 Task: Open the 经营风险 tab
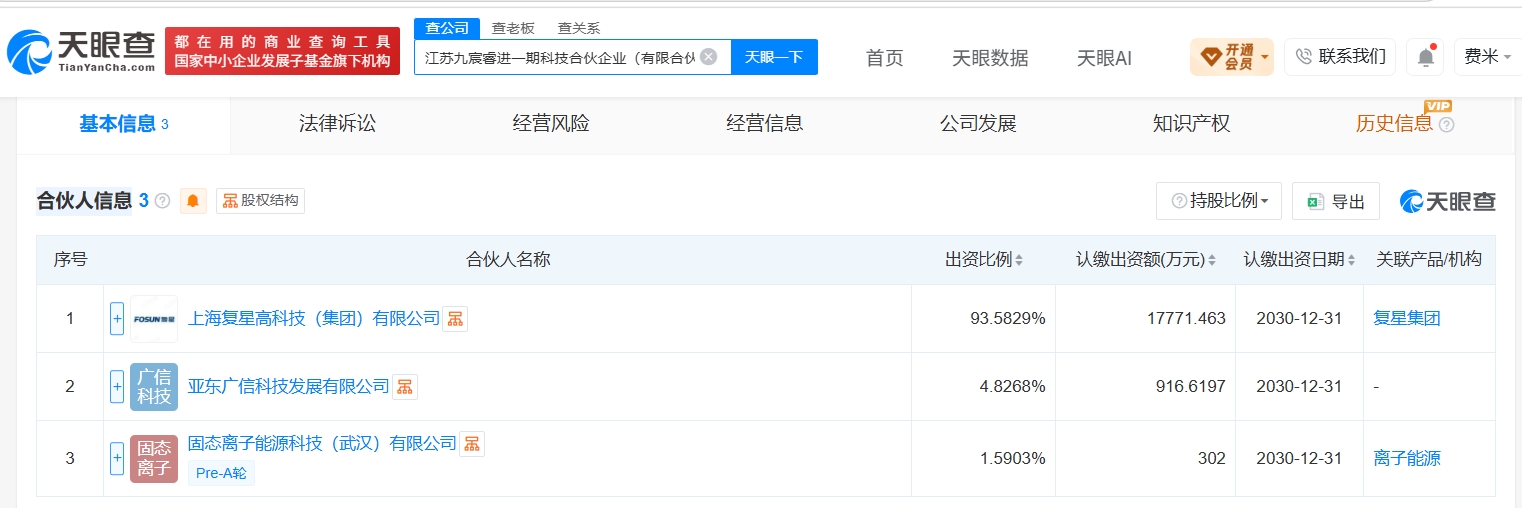551,125
